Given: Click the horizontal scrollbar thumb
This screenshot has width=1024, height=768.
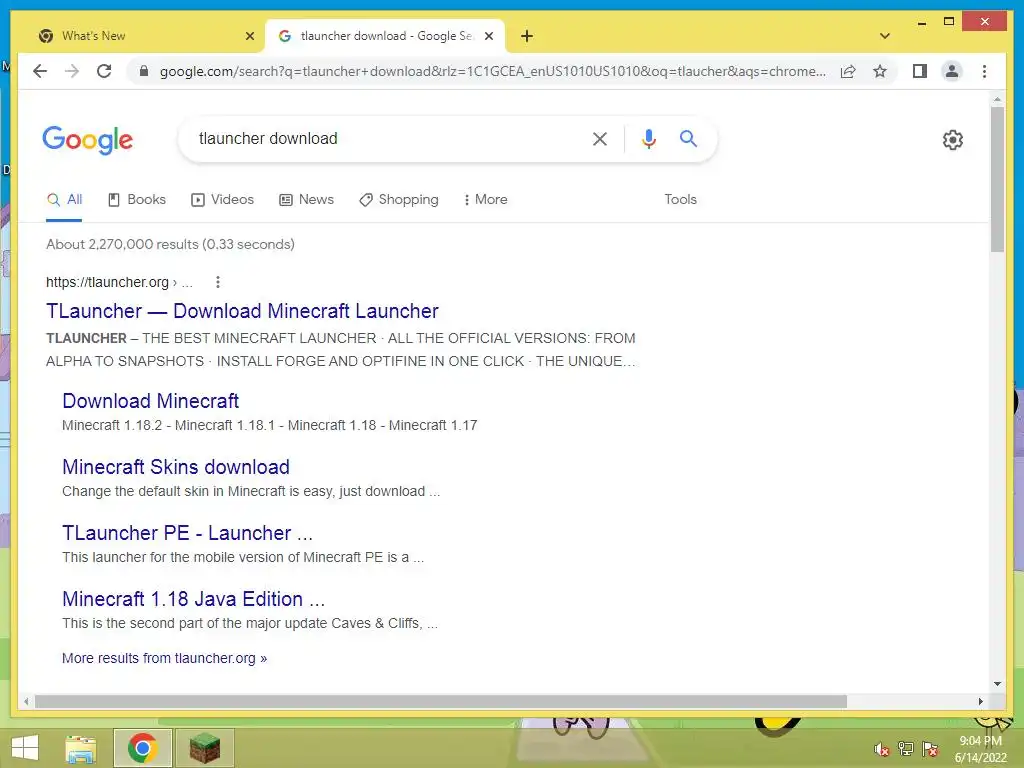Looking at the screenshot, I should [x=440, y=701].
